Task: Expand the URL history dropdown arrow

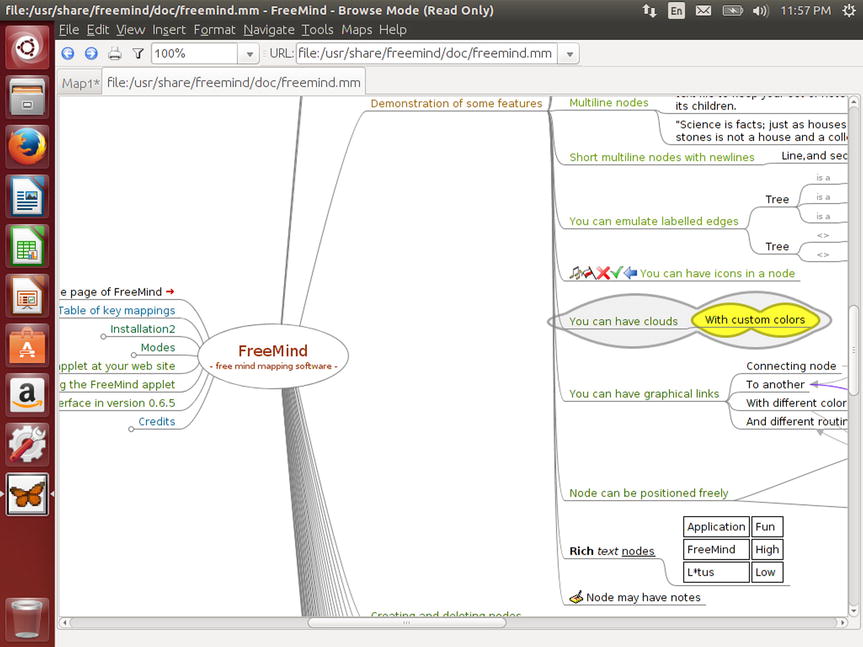Action: click(x=570, y=54)
